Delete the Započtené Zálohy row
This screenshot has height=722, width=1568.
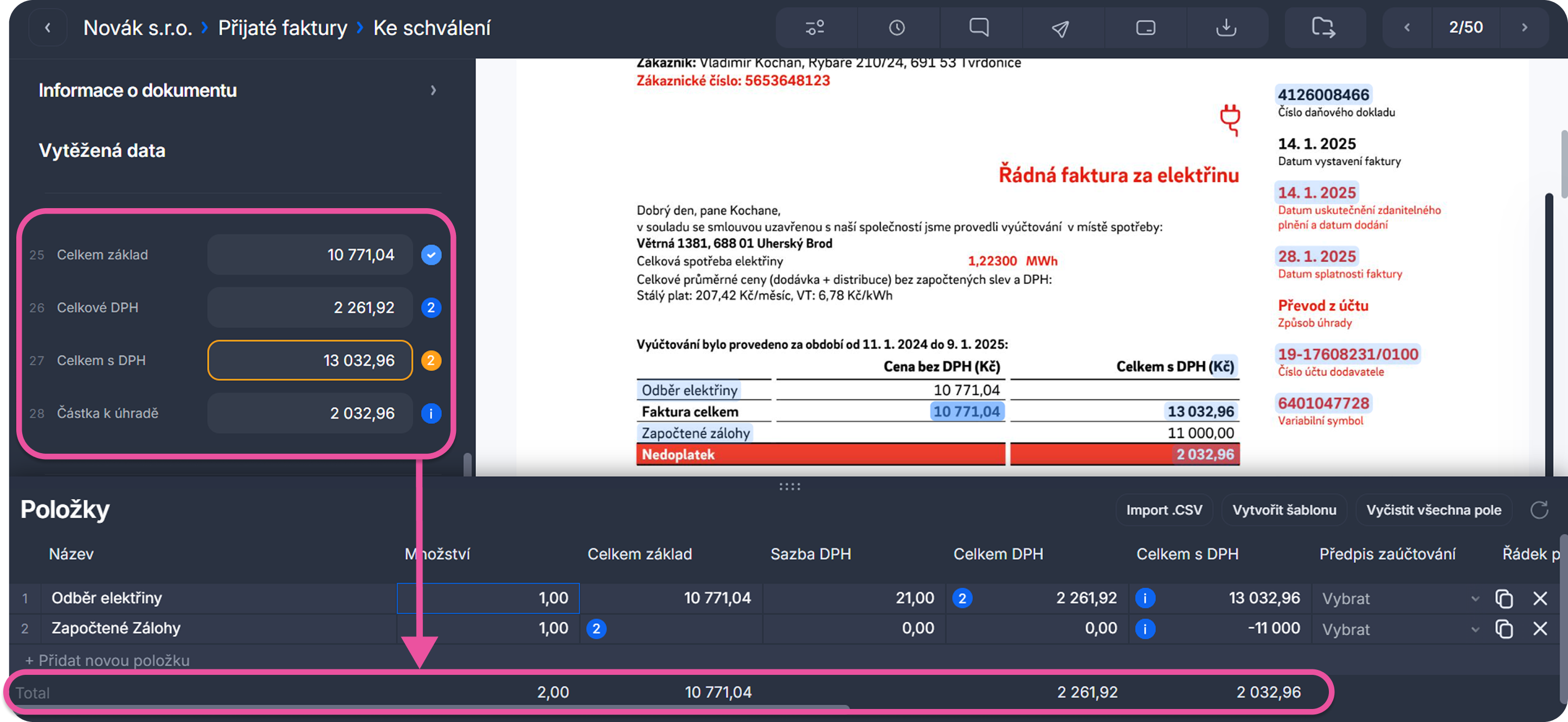click(x=1539, y=628)
